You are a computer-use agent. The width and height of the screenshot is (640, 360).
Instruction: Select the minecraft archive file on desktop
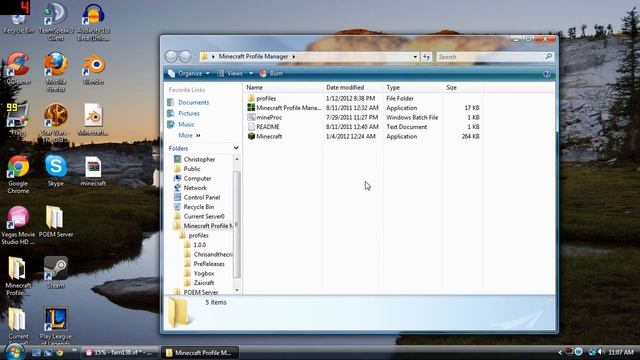tap(93, 171)
